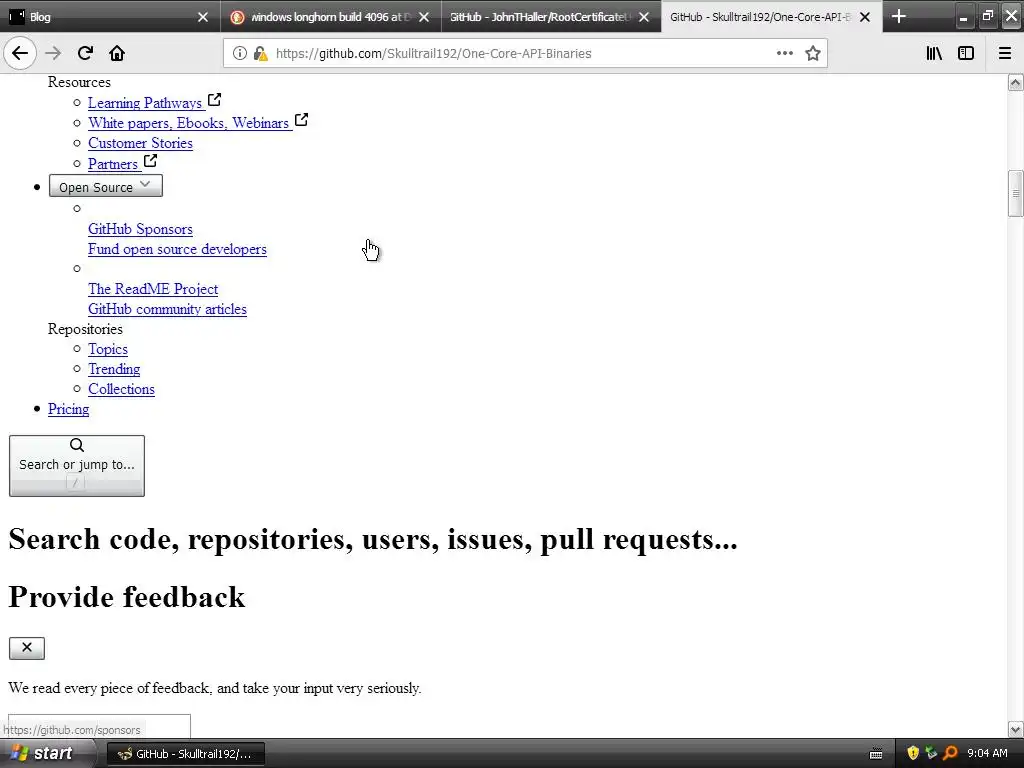Open the Library icon in toolbar
Image resolution: width=1024 pixels, height=768 pixels.
[x=934, y=53]
